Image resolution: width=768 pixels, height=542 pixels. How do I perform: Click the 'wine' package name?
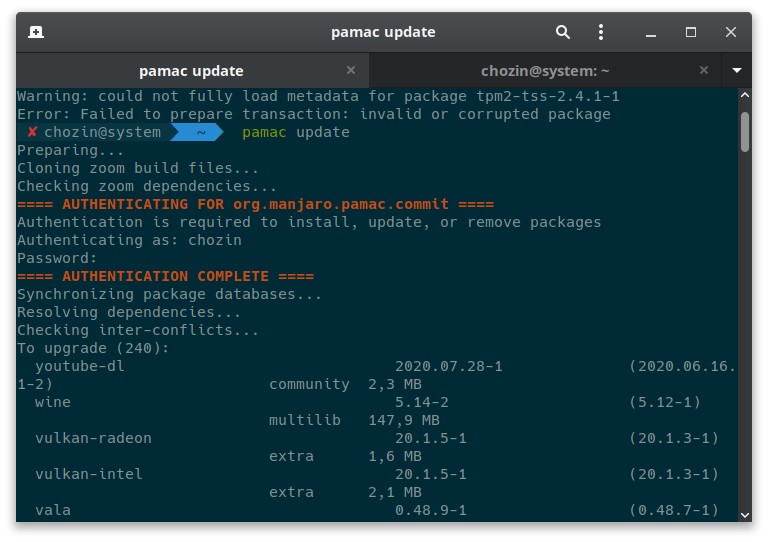(53, 402)
